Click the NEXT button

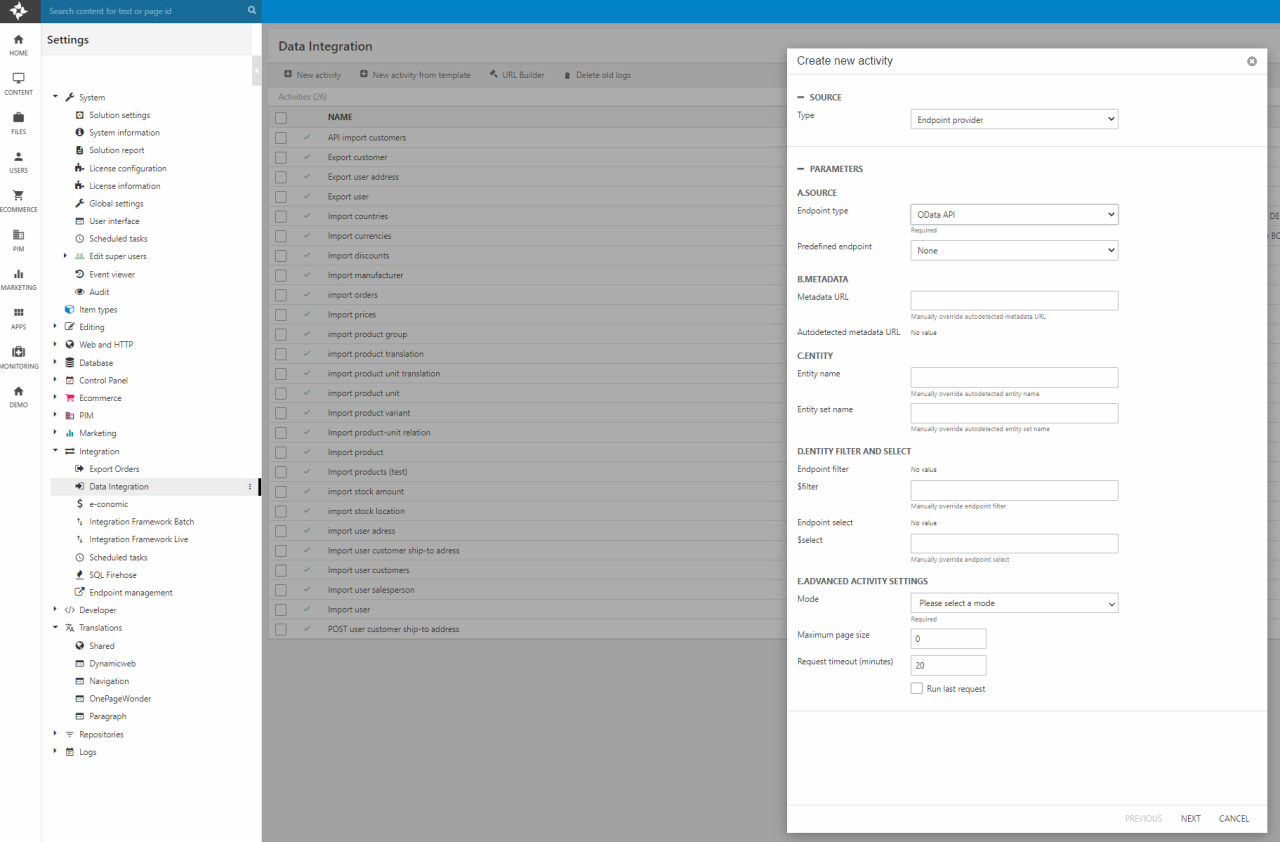tap(1190, 819)
